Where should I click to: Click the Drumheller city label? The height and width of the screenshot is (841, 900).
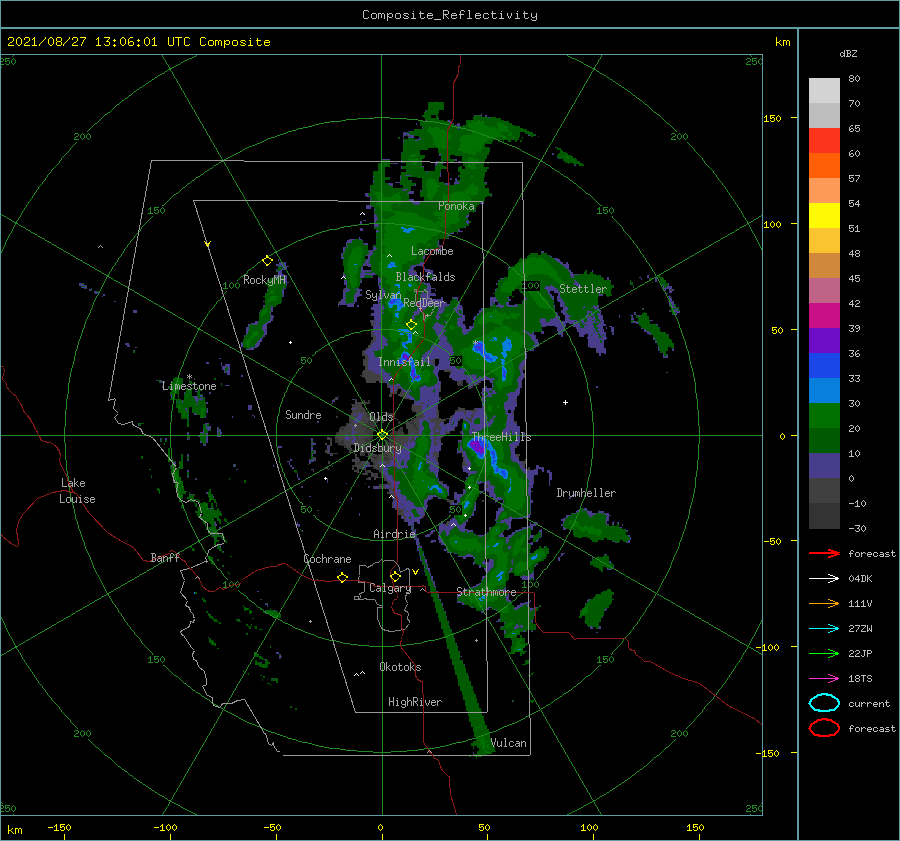pyautogui.click(x=586, y=493)
